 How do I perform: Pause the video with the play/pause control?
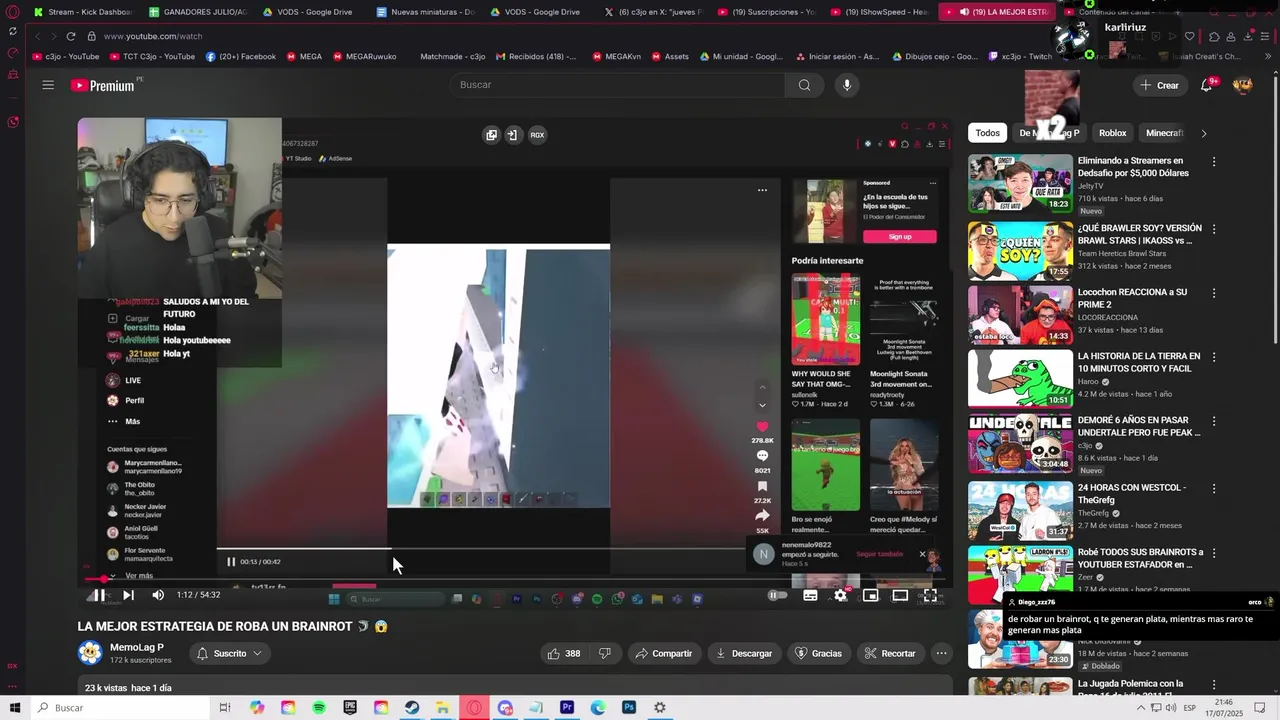[100, 595]
